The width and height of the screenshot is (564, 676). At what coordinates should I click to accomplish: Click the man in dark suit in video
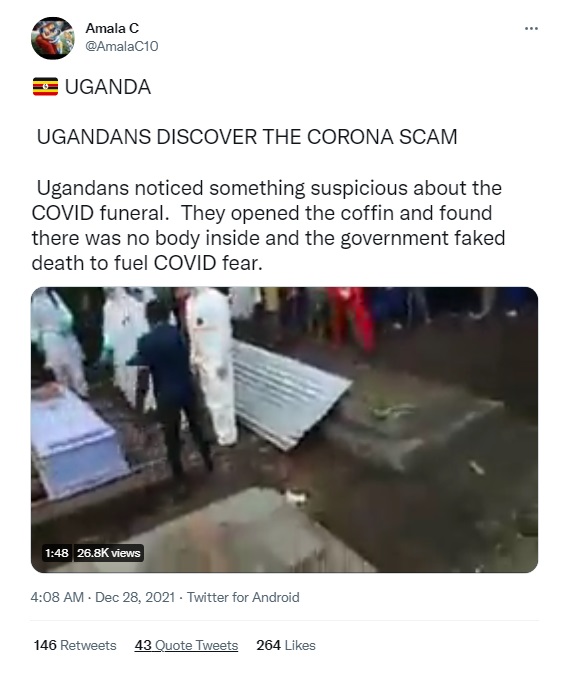tap(172, 390)
